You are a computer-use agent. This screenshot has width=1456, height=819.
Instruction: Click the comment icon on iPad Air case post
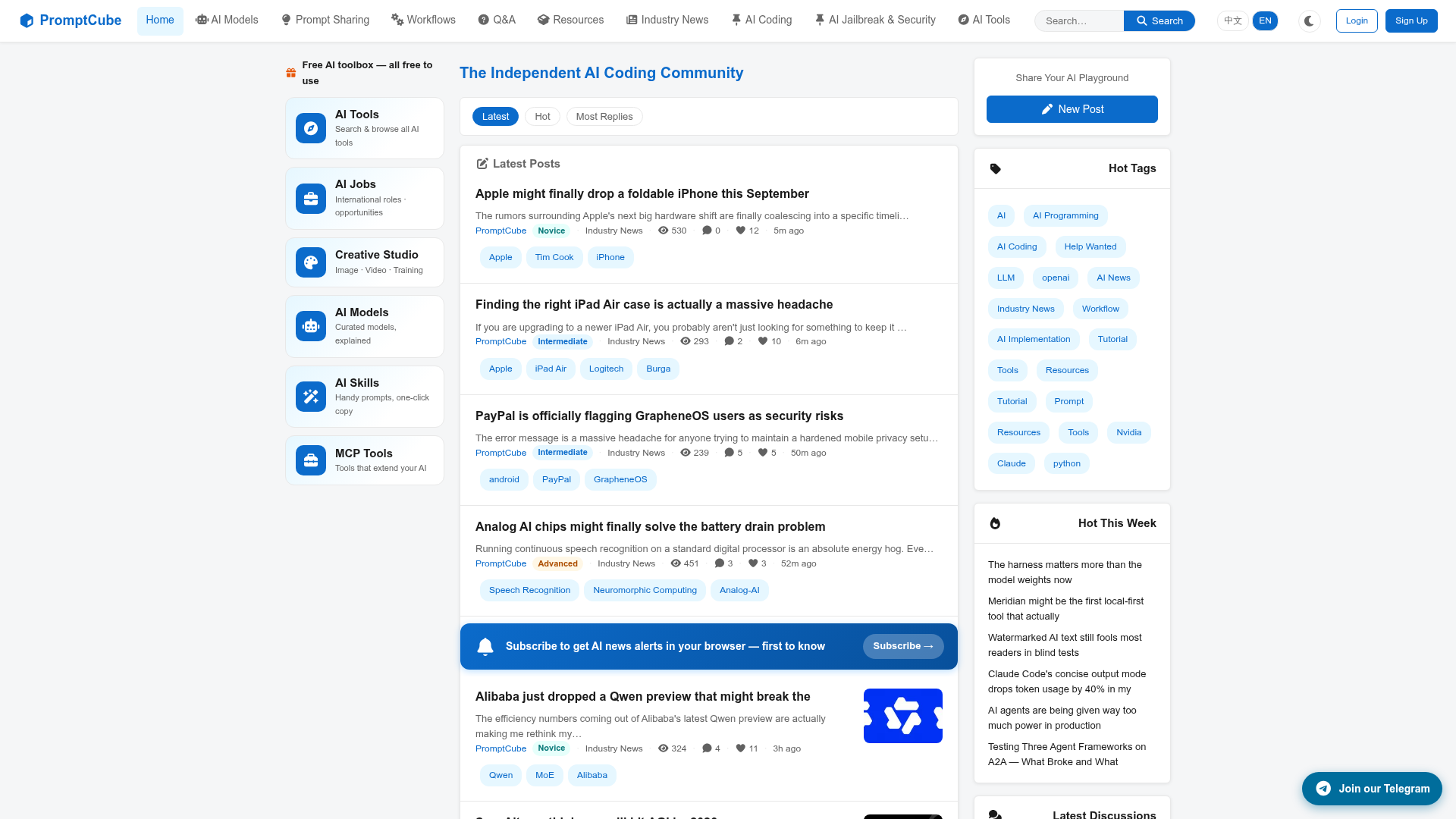(729, 341)
